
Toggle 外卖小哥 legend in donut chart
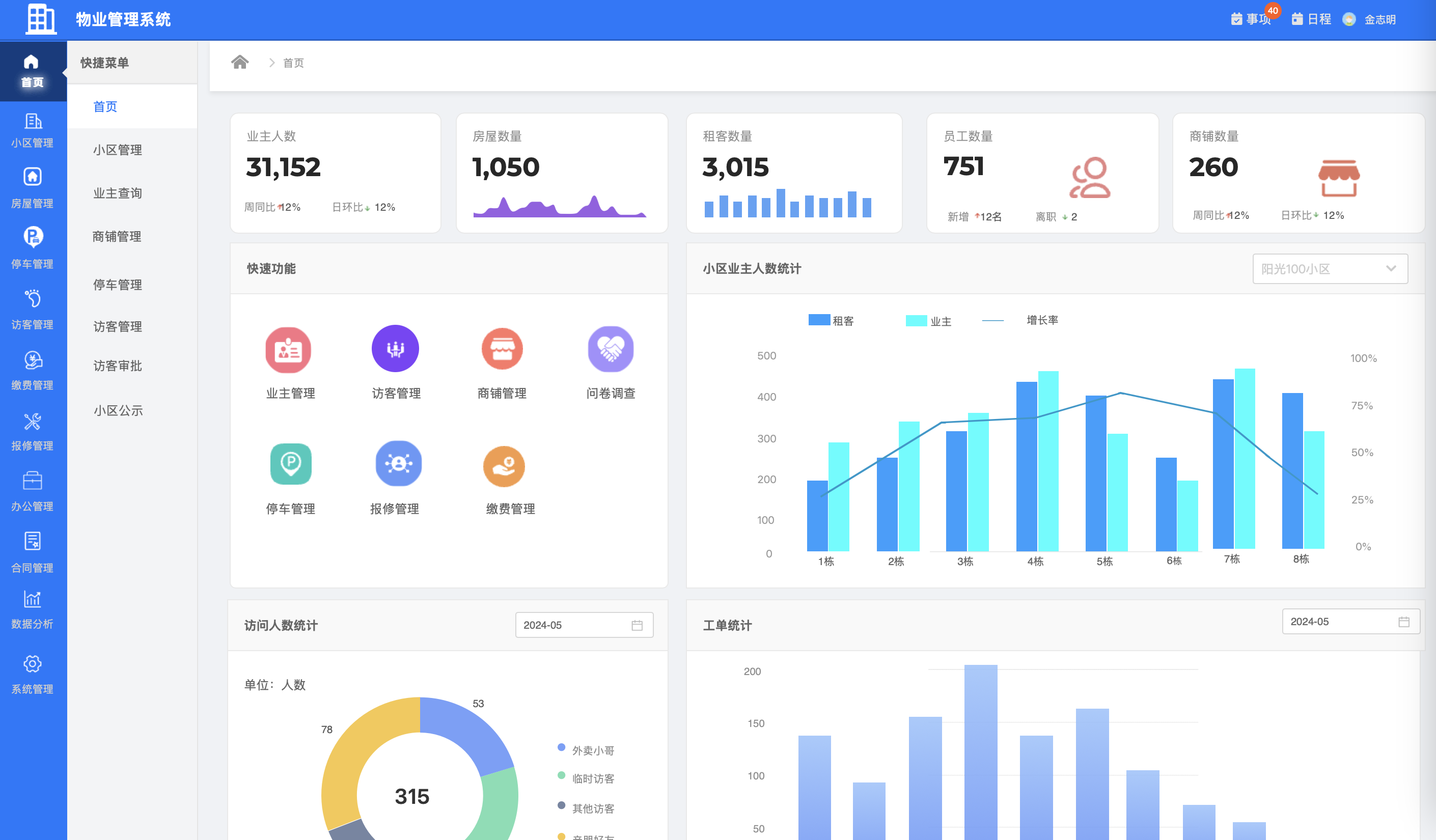586,750
